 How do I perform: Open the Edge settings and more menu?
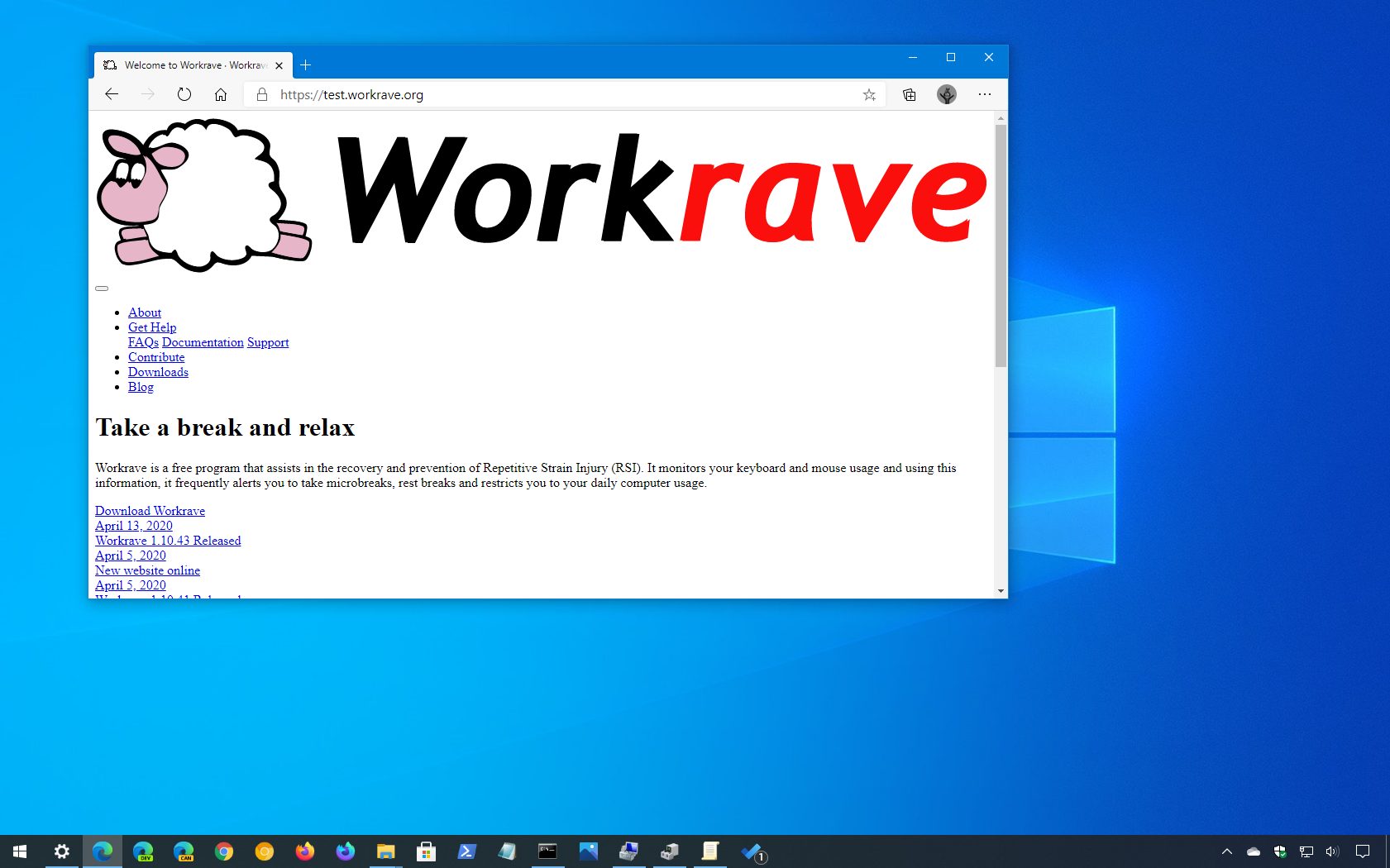coord(985,94)
